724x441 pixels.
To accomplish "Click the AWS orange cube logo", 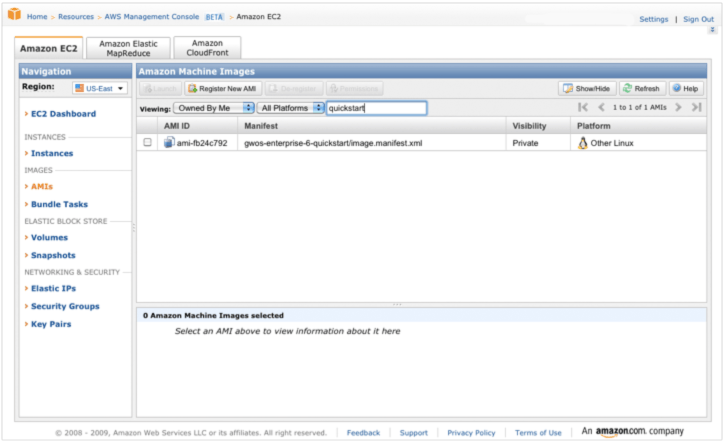I will tap(15, 14).
